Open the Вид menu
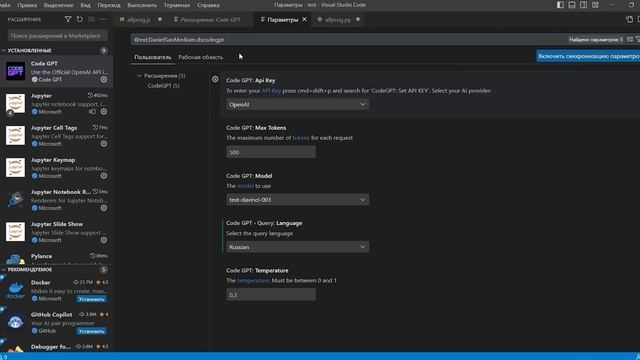640x360 pixels. pos(85,5)
